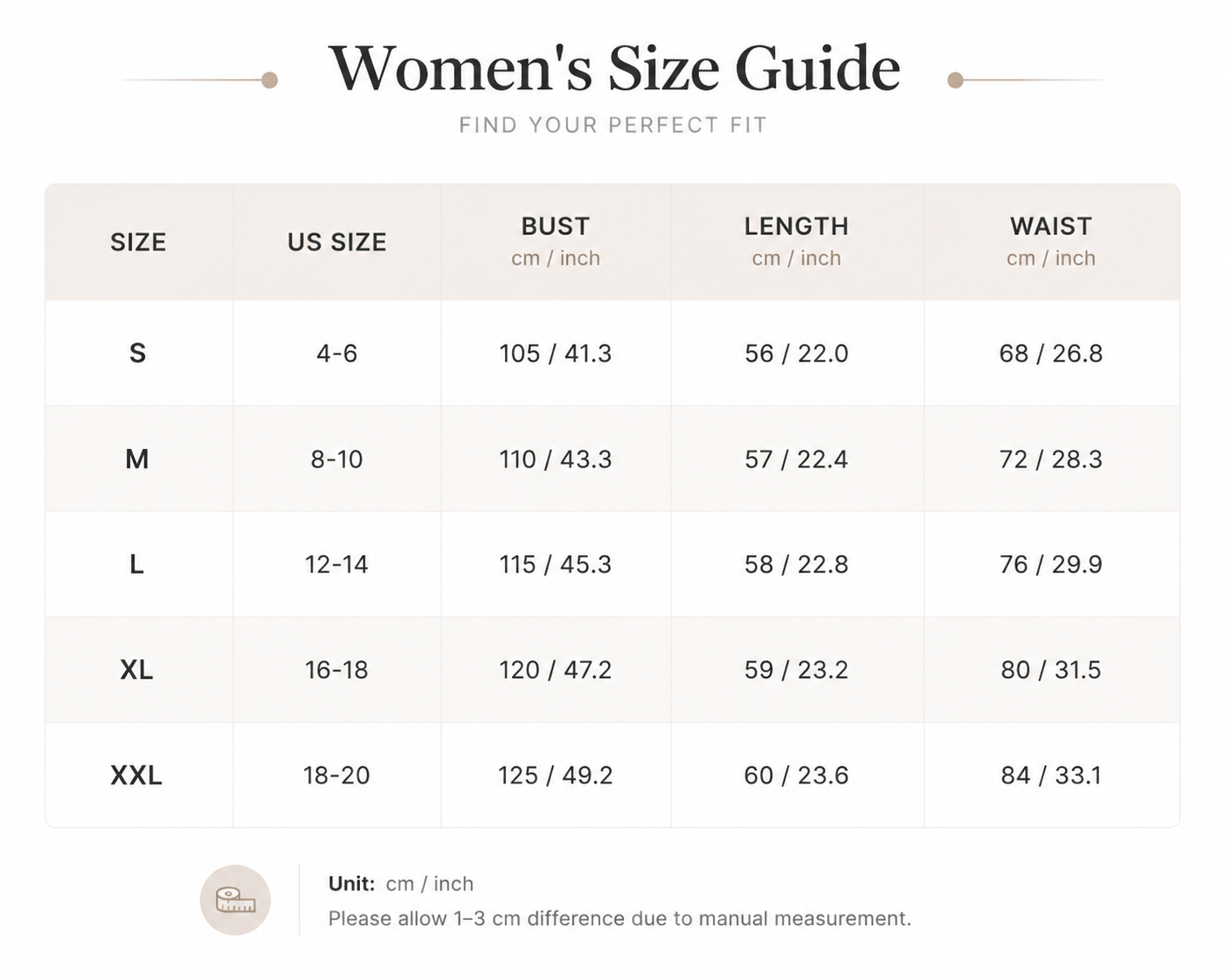This screenshot has height=980, width=1225.
Task: Select the US SIZE column header
Action: coord(337,242)
